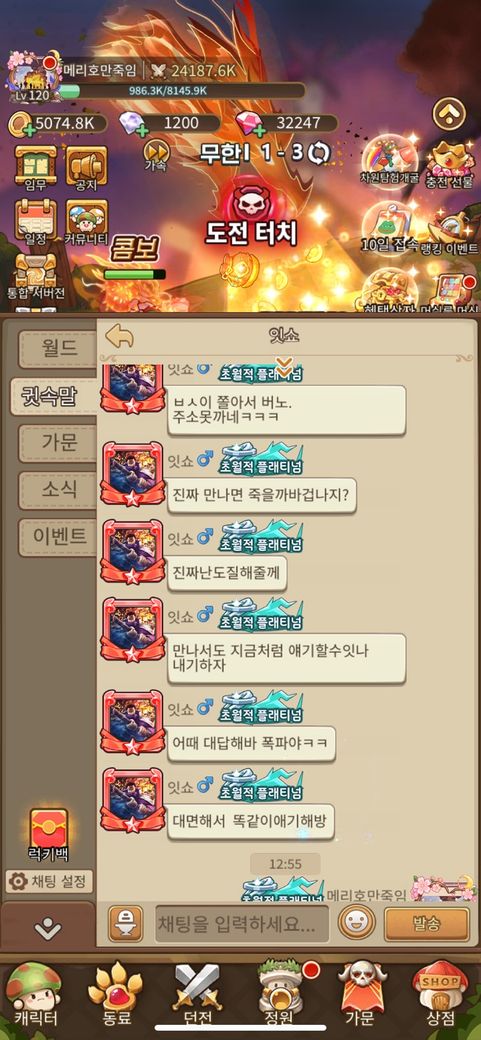481x1040 pixels.
Task: Open the 임무 mission icon
Action: point(36,166)
